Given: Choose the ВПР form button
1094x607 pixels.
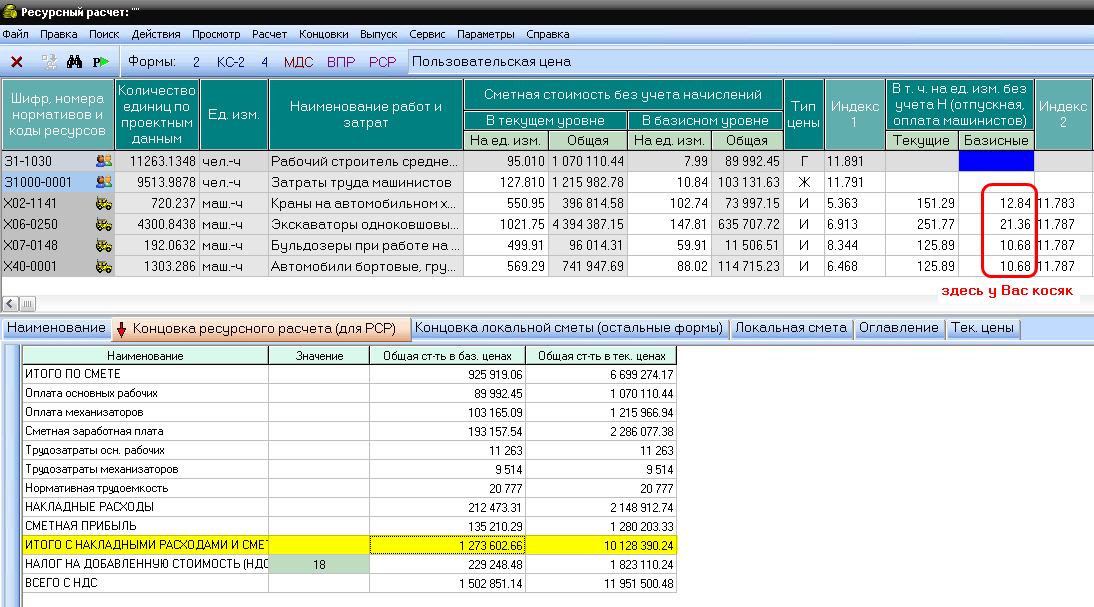Looking at the screenshot, I should pos(341,62).
